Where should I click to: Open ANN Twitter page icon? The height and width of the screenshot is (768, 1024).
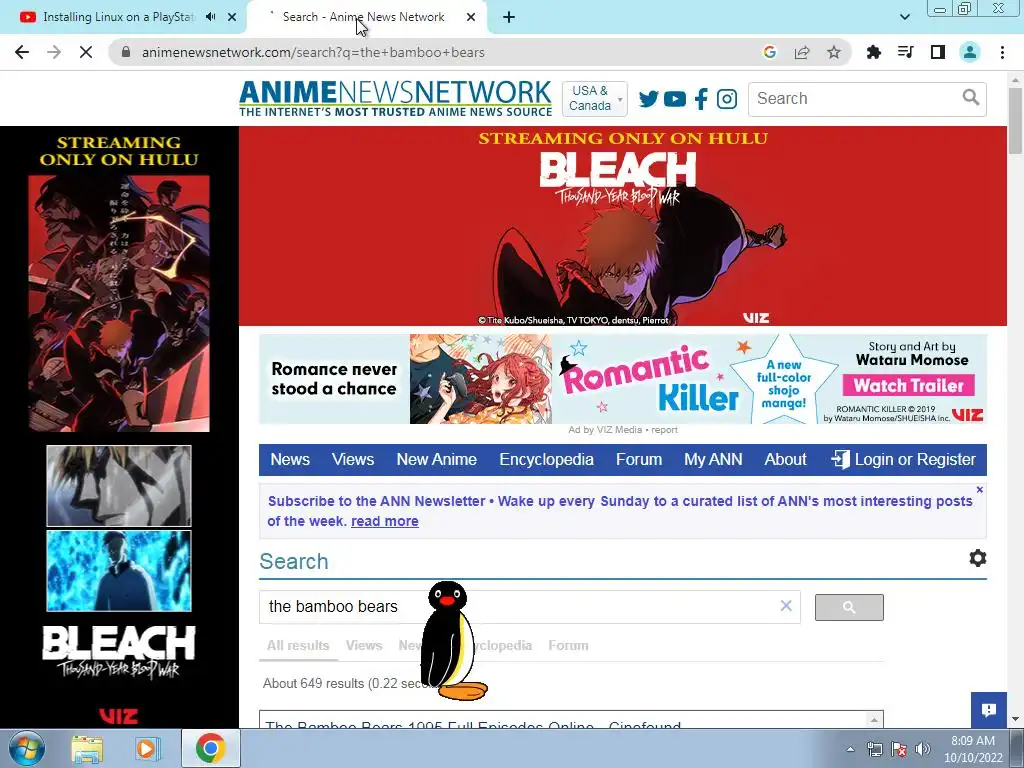[648, 99]
